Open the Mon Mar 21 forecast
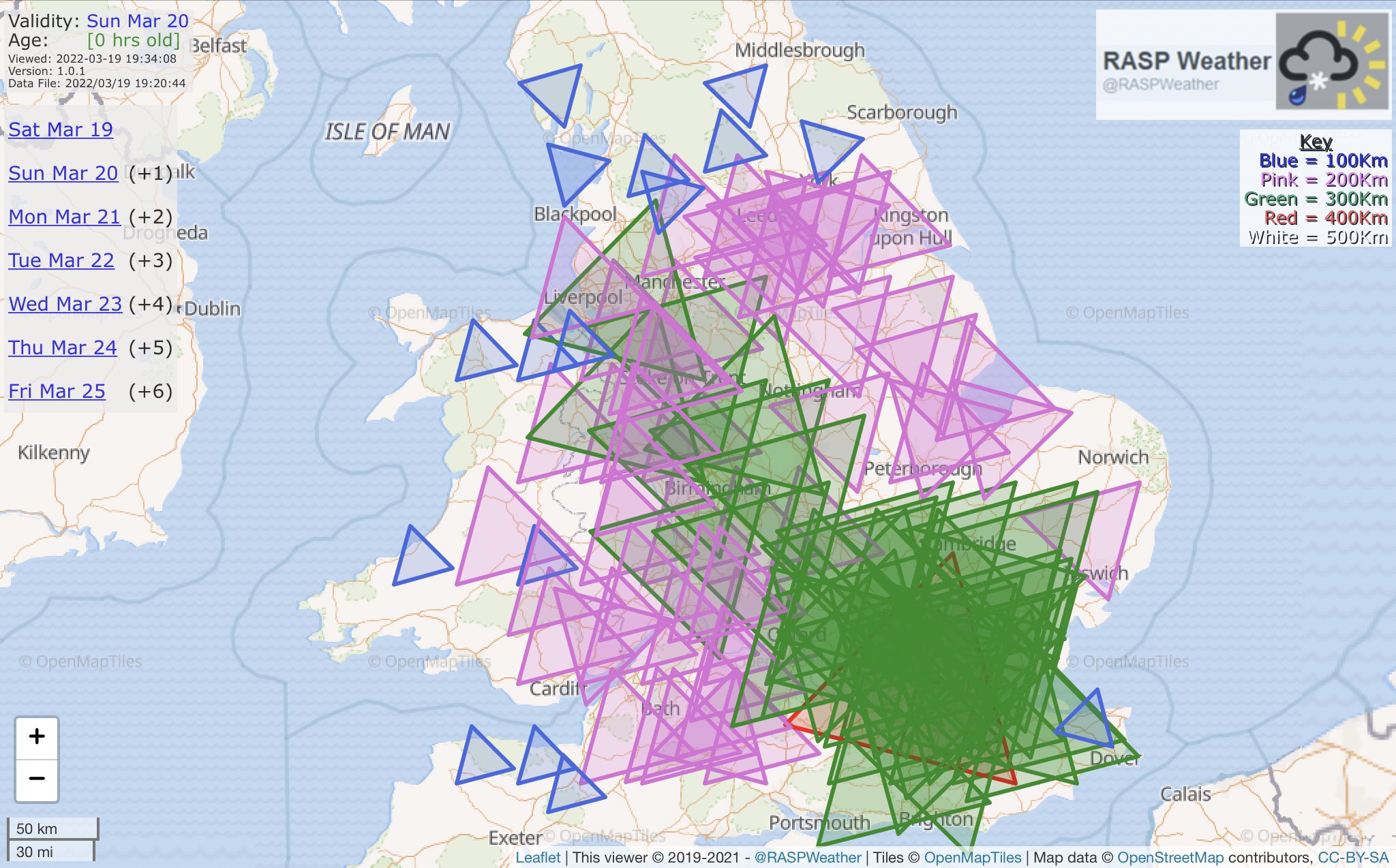Viewport: 1396px width, 868px height. click(64, 217)
